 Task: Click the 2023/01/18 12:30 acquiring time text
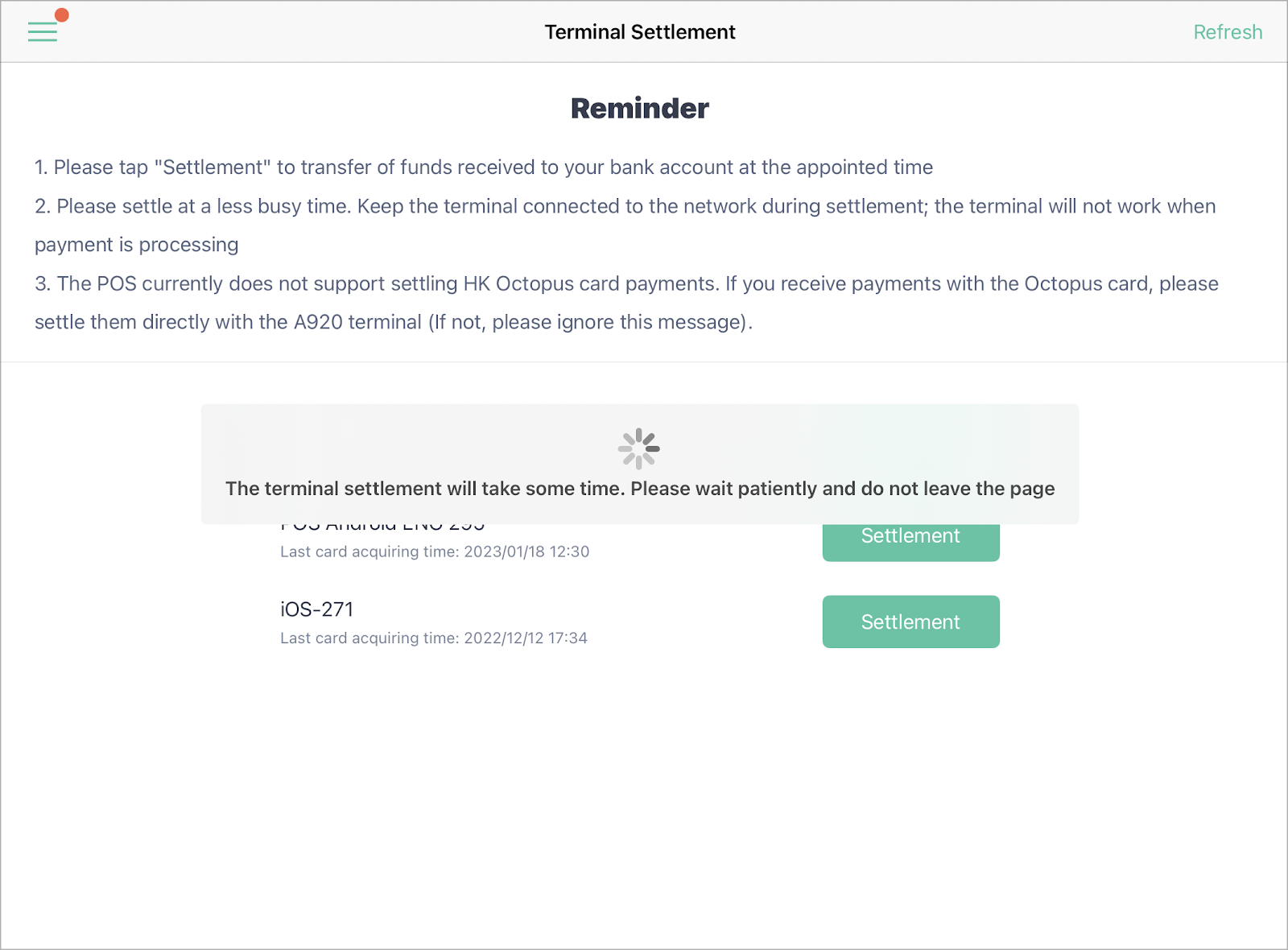[x=435, y=551]
